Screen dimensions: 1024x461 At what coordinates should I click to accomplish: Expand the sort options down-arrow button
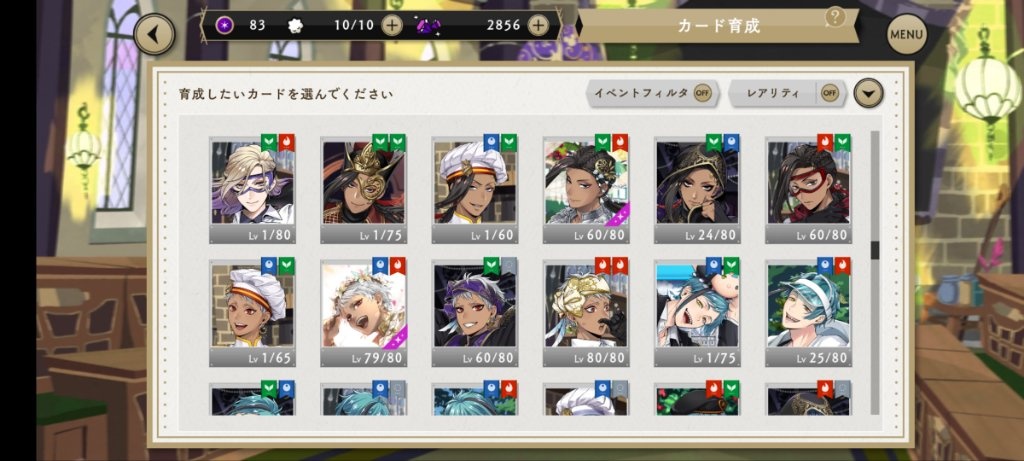point(869,93)
